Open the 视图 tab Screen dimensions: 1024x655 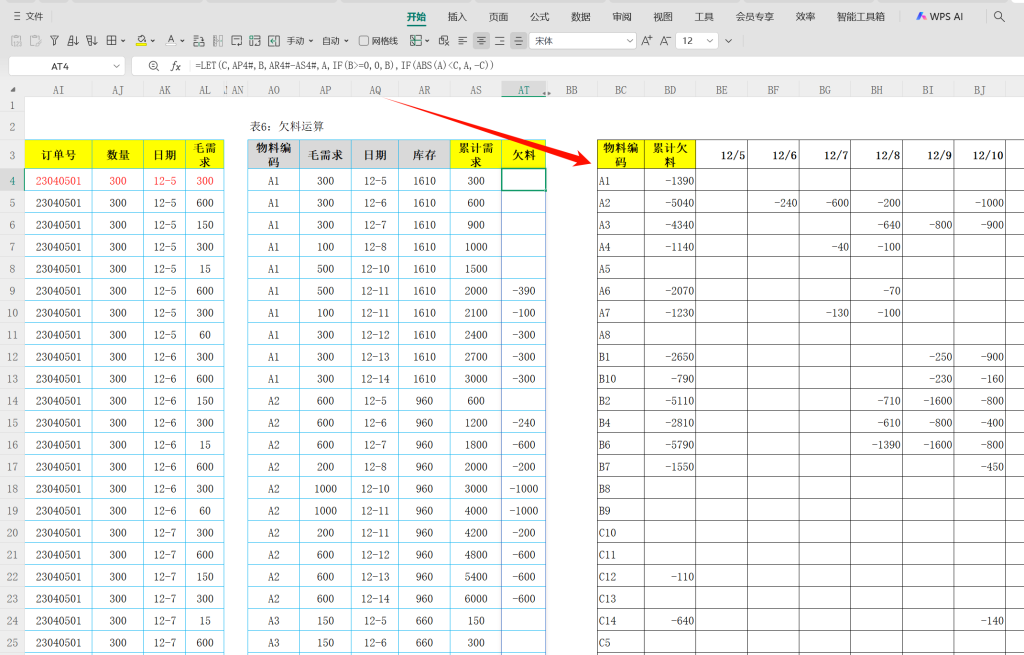(663, 17)
